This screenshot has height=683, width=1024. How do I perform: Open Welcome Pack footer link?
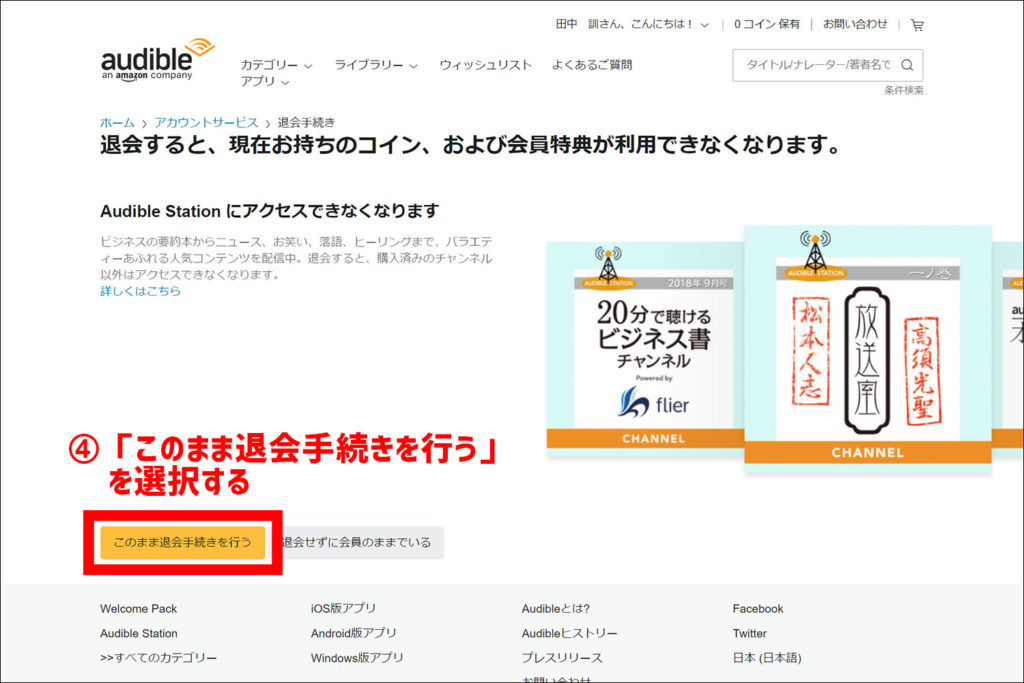(x=138, y=609)
